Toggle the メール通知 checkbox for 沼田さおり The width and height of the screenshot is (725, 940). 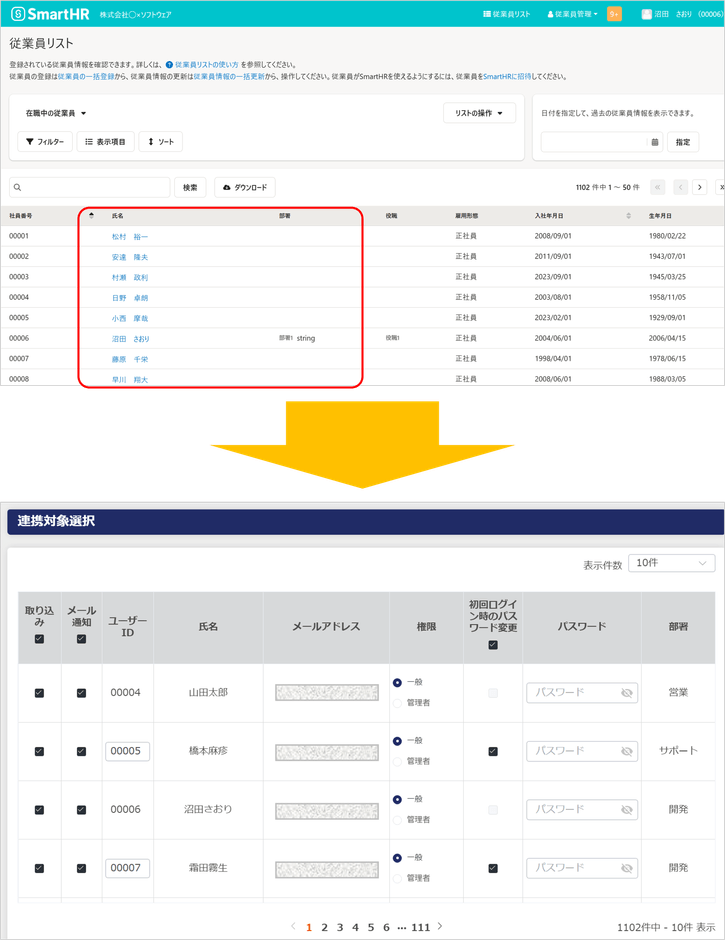click(82, 810)
